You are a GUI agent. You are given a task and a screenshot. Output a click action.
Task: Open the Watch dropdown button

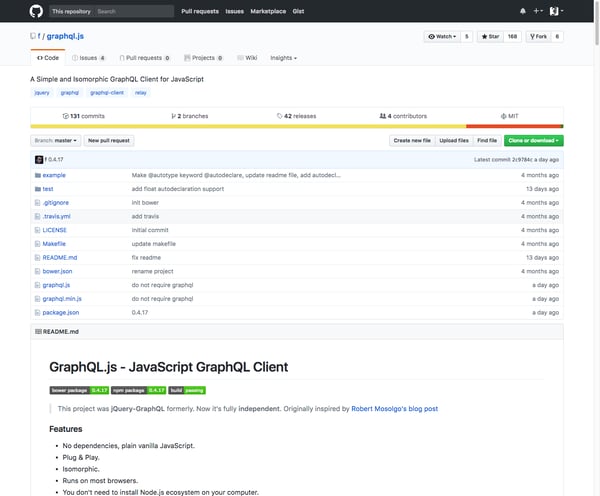click(x=442, y=36)
